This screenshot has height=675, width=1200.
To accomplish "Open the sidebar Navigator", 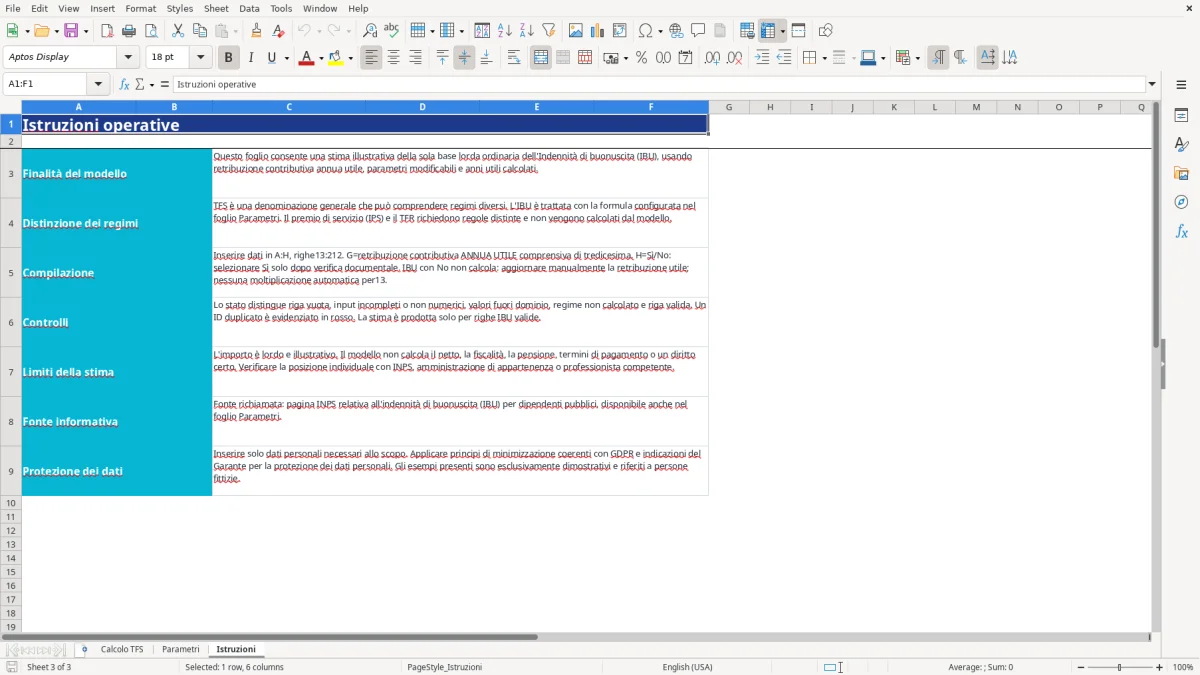I will coord(1181,202).
